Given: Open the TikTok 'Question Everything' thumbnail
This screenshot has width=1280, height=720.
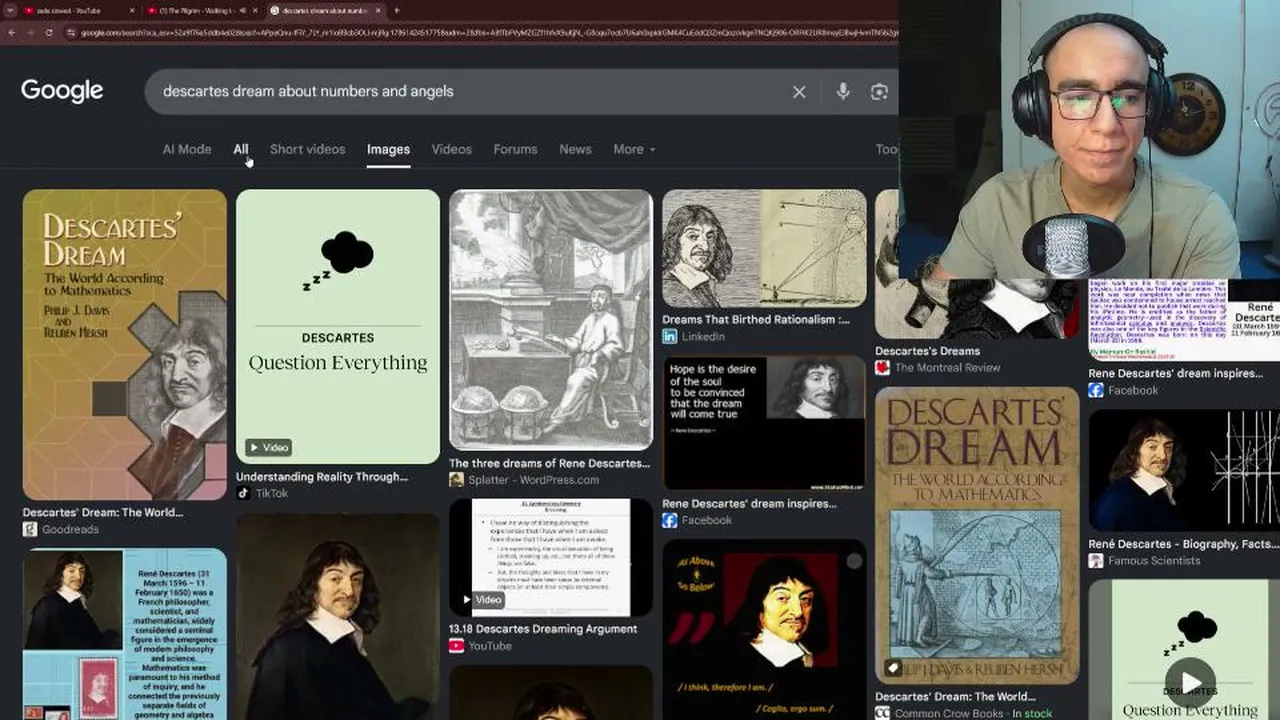Looking at the screenshot, I should point(338,326).
